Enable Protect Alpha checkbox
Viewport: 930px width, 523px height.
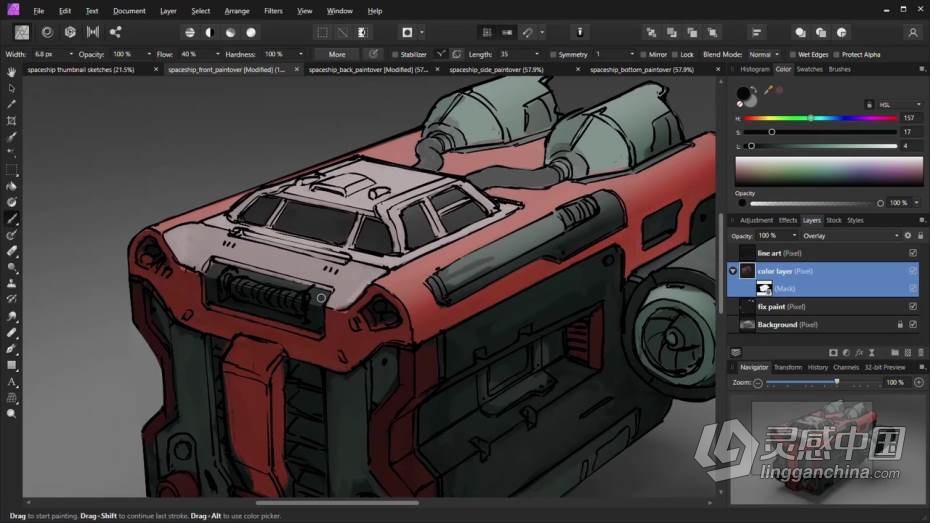pyautogui.click(x=836, y=55)
